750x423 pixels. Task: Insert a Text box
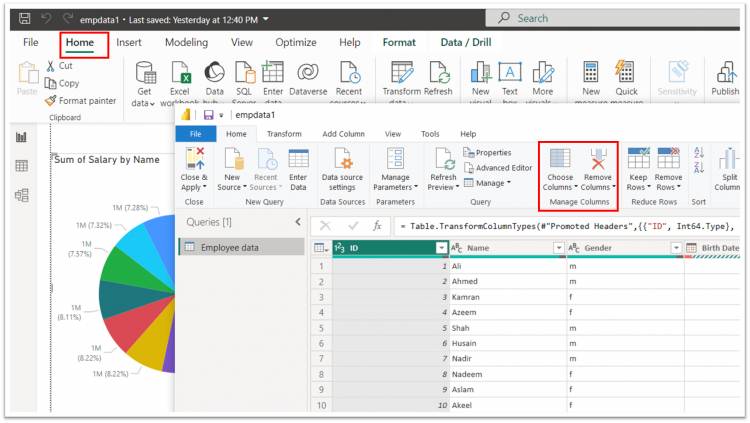[x=510, y=80]
